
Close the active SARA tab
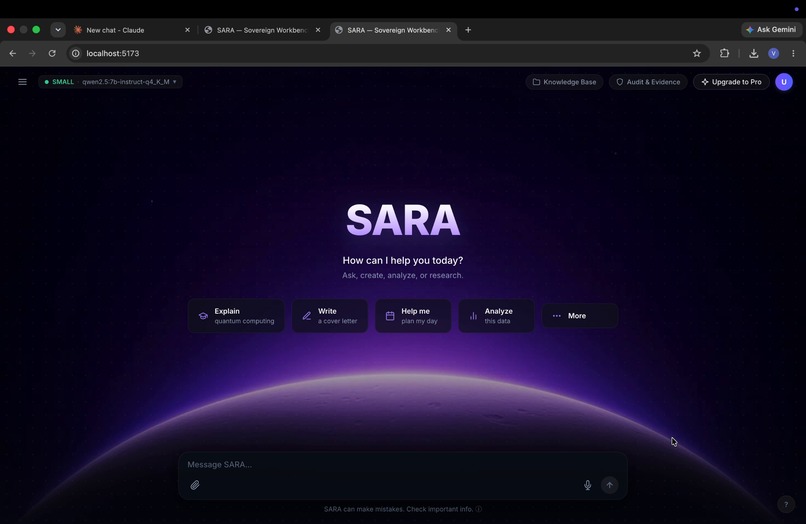click(449, 30)
